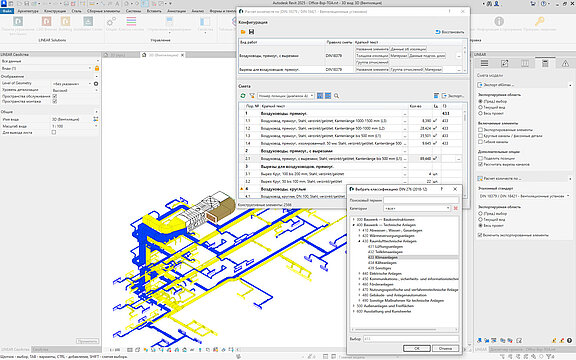Uncheck Рассчитать вырезы каналов checkbox

tap(480, 165)
